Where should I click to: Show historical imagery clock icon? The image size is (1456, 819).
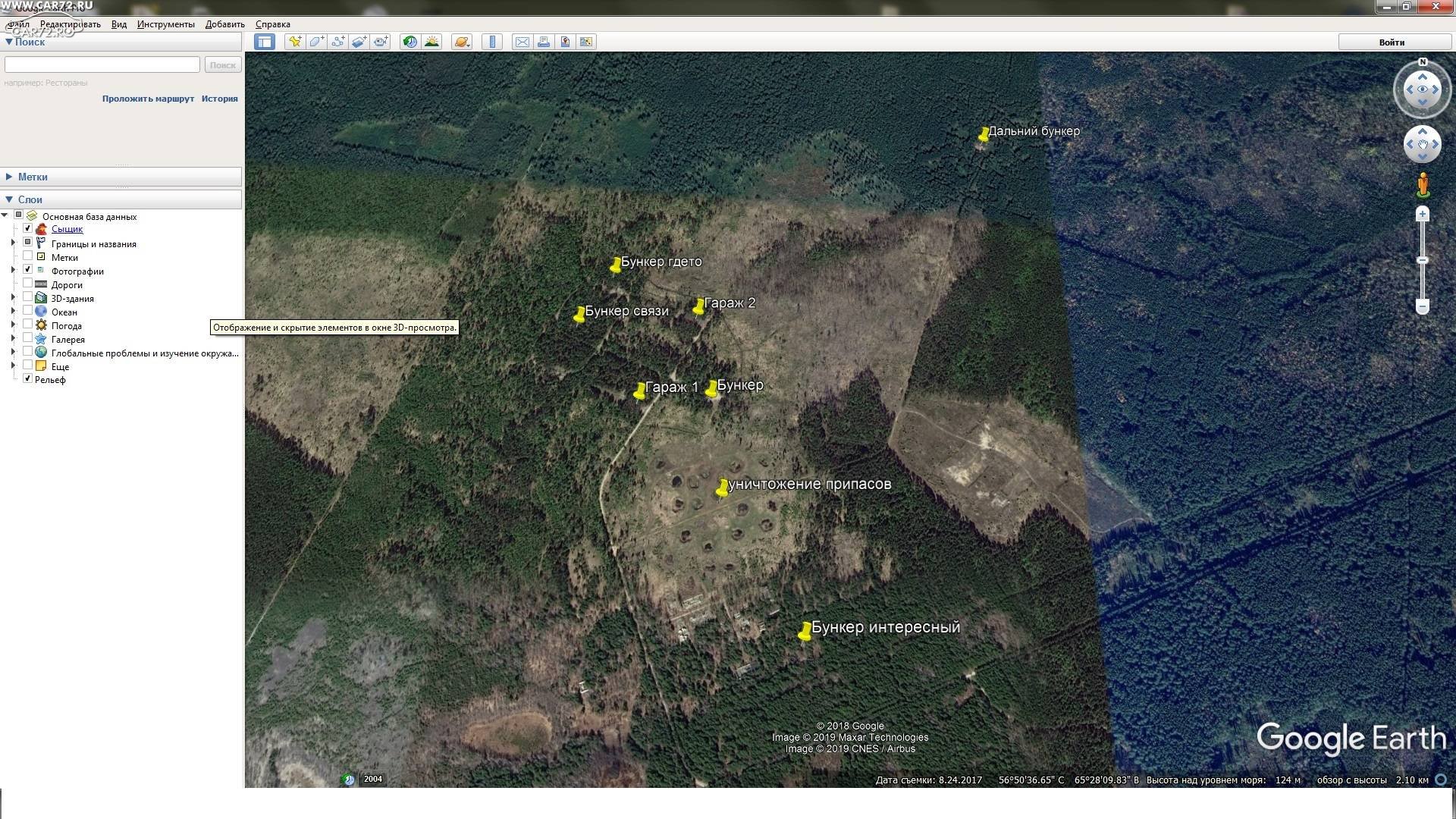click(410, 42)
